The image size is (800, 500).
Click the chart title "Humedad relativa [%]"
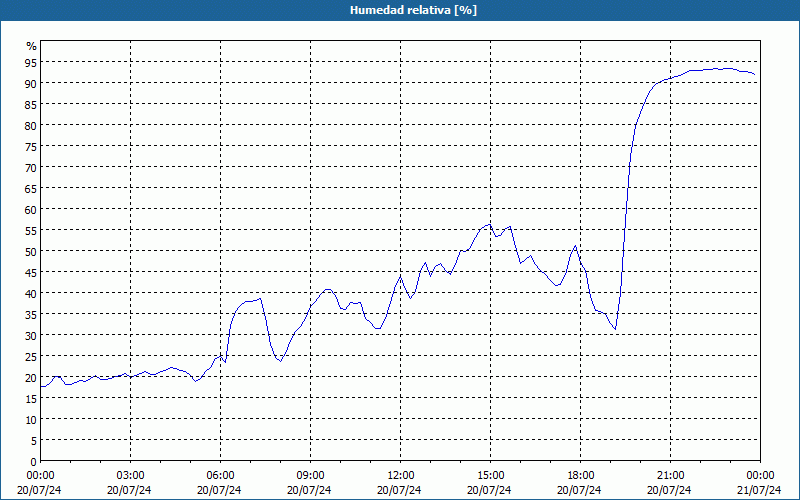(413, 10)
